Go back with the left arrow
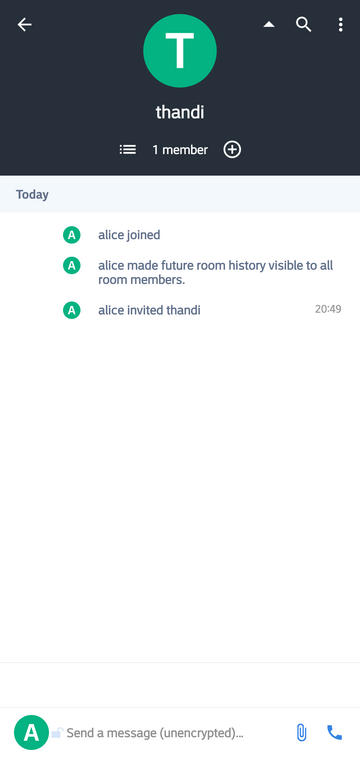Screen dimensions: 360x757 (x=25, y=25)
